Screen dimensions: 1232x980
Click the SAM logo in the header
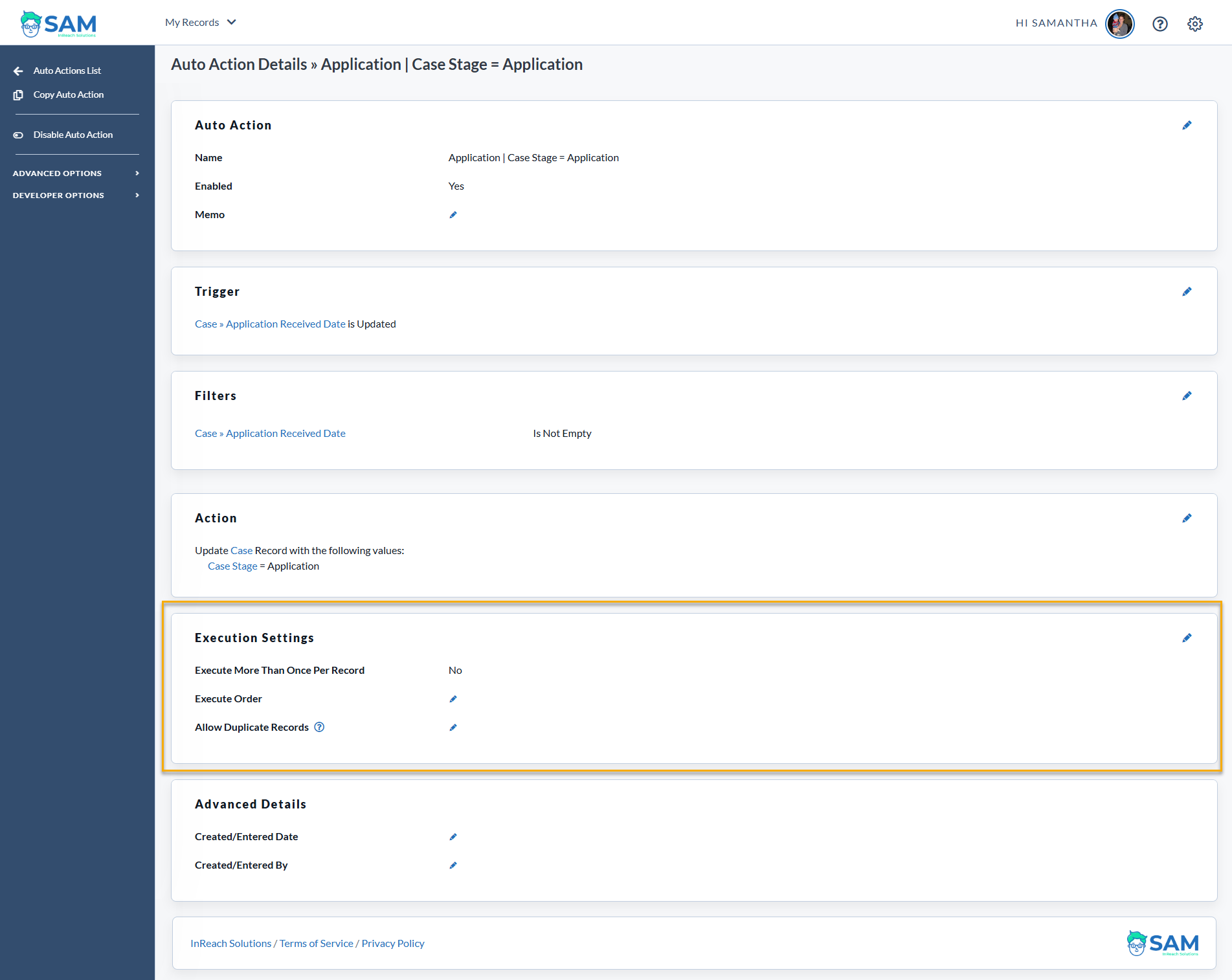pyautogui.click(x=58, y=24)
